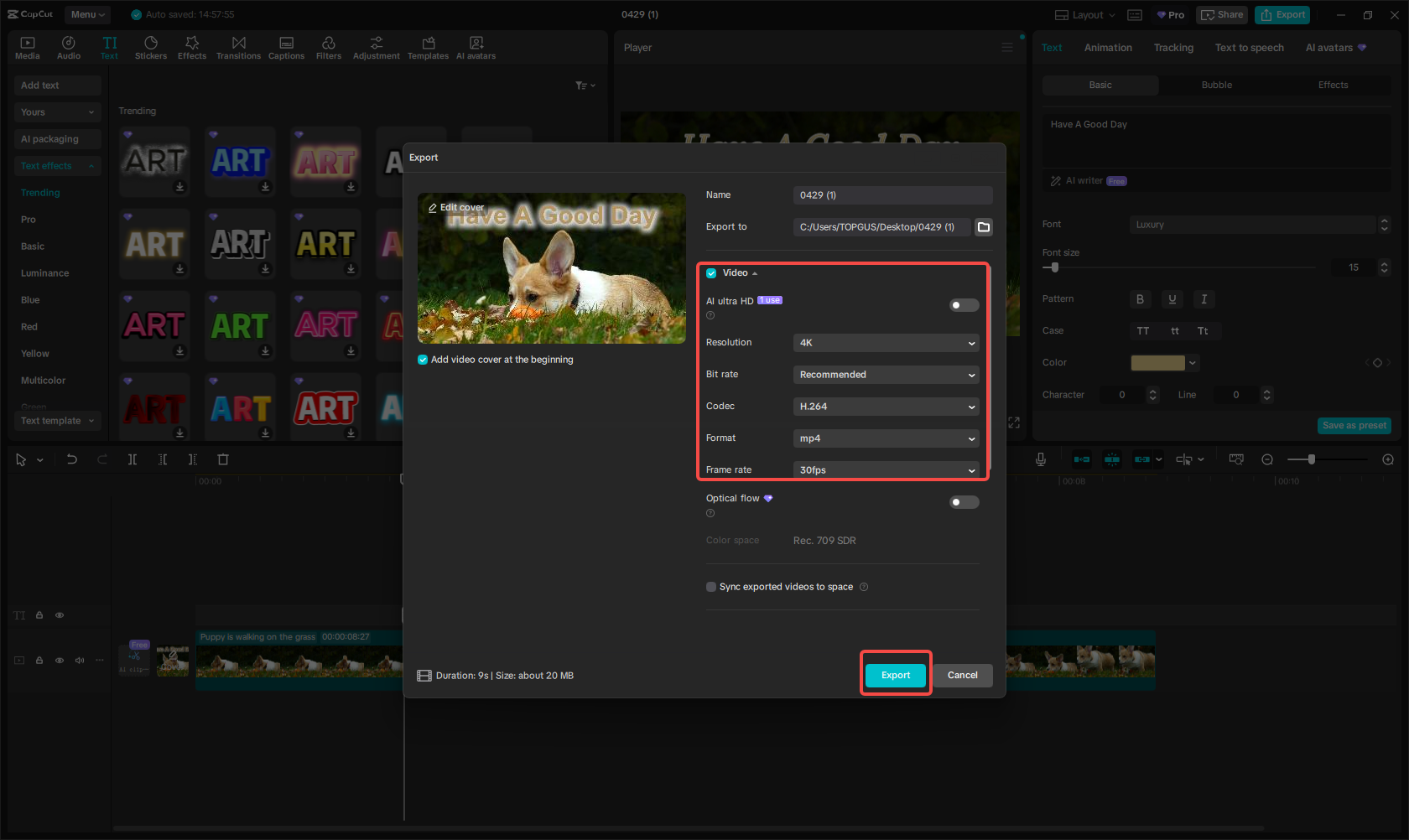Open the Filters panel
This screenshot has width=1409, height=840.
click(328, 46)
